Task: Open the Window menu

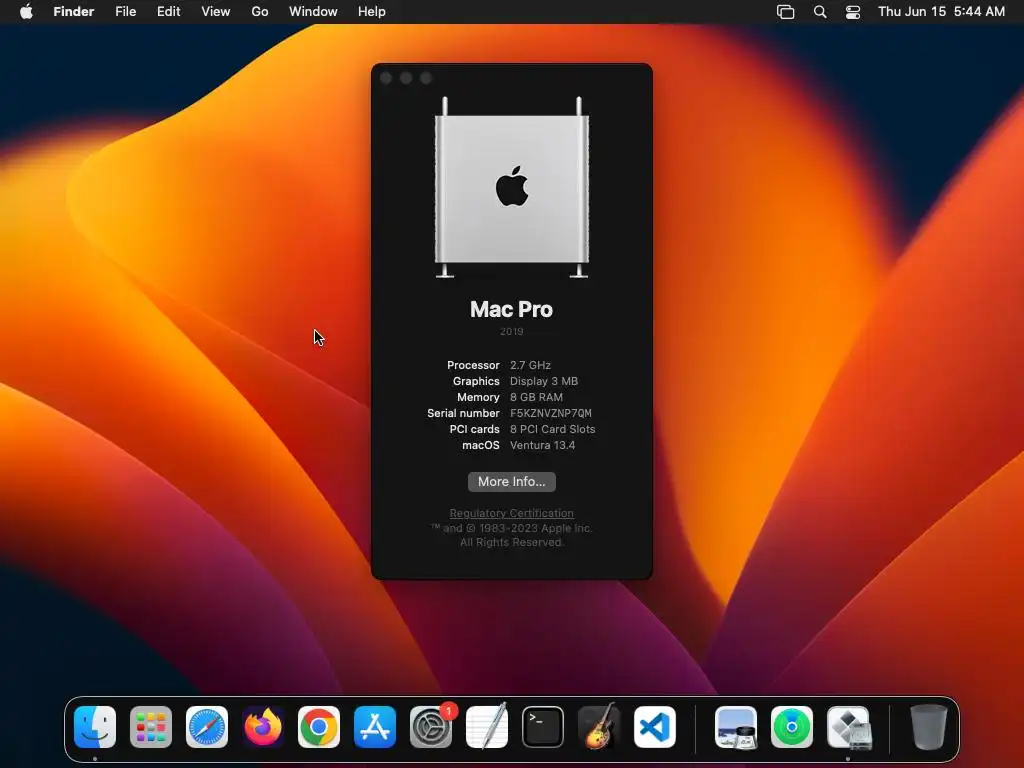Action: (x=313, y=12)
